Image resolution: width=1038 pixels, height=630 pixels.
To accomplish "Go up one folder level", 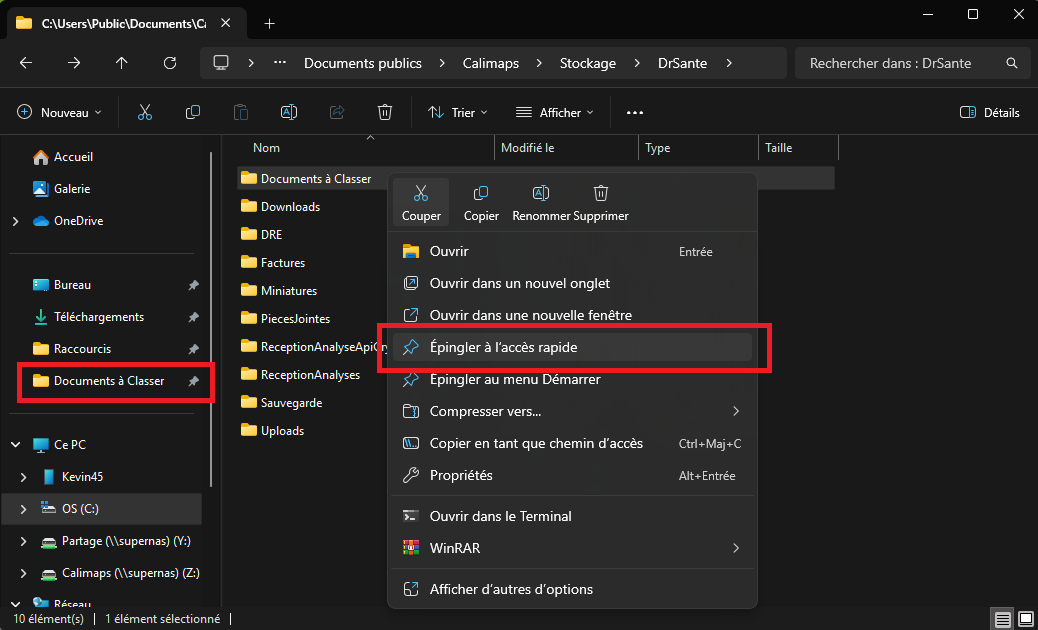I will [122, 63].
